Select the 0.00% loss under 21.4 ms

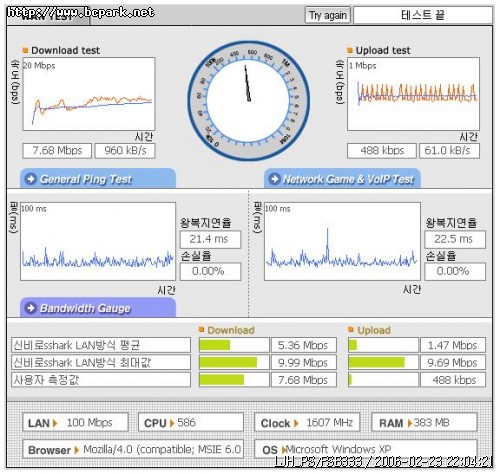(210, 271)
